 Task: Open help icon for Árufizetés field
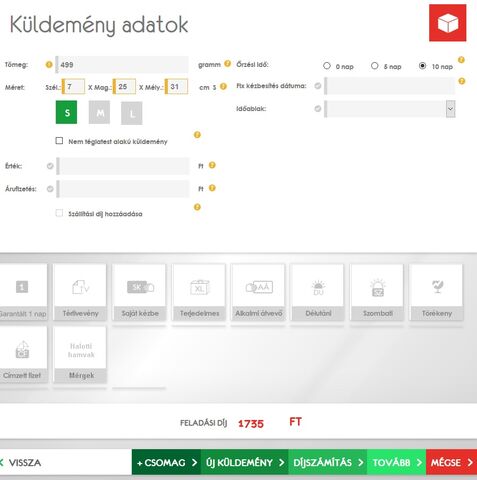click(x=212, y=188)
